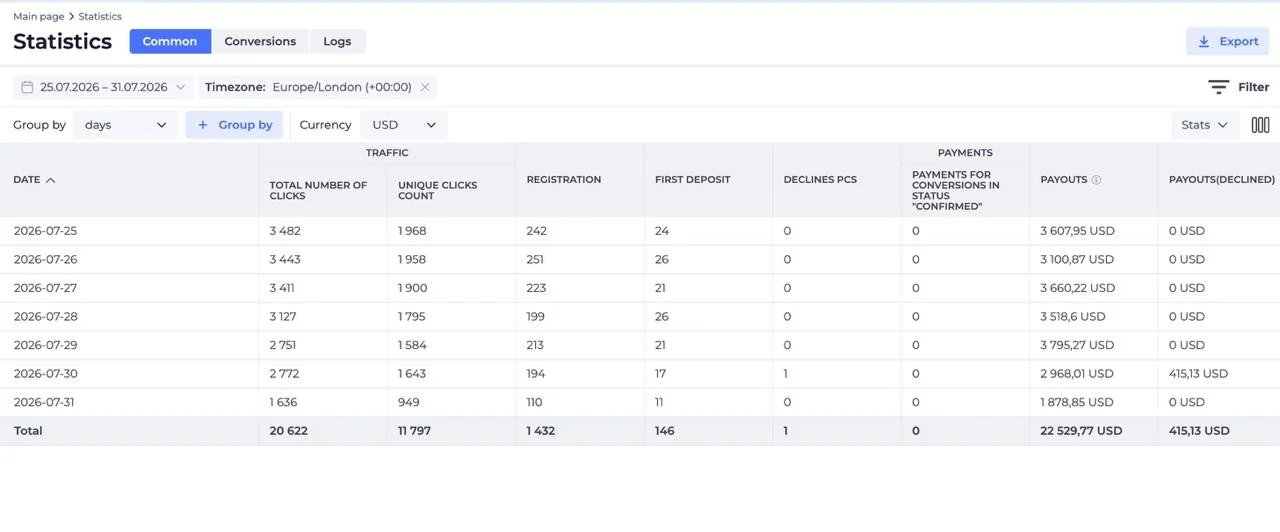Image resolution: width=1280 pixels, height=532 pixels.
Task: Click total registrations 1 432
Action: [541, 431]
